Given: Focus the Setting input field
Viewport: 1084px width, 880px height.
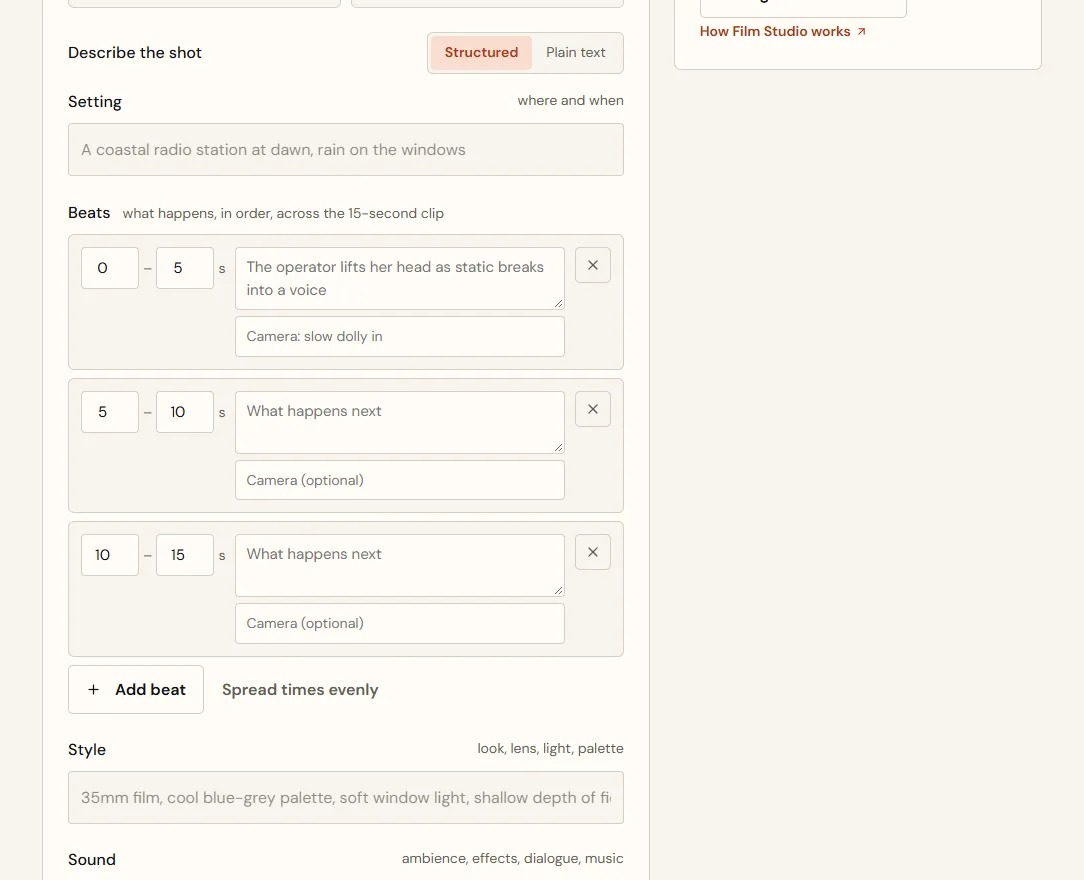Looking at the screenshot, I should pyautogui.click(x=346, y=149).
